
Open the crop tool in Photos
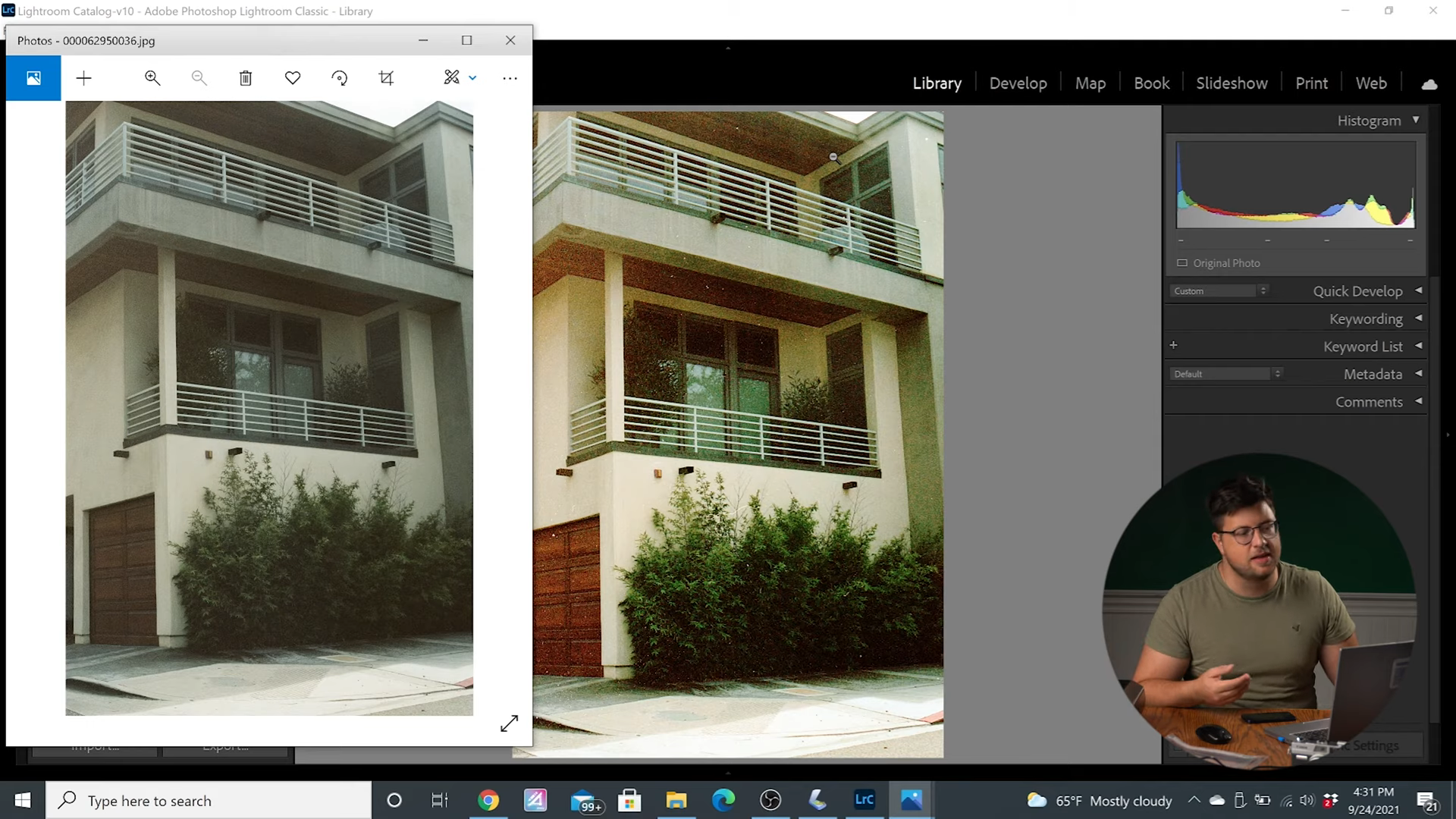pos(386,78)
